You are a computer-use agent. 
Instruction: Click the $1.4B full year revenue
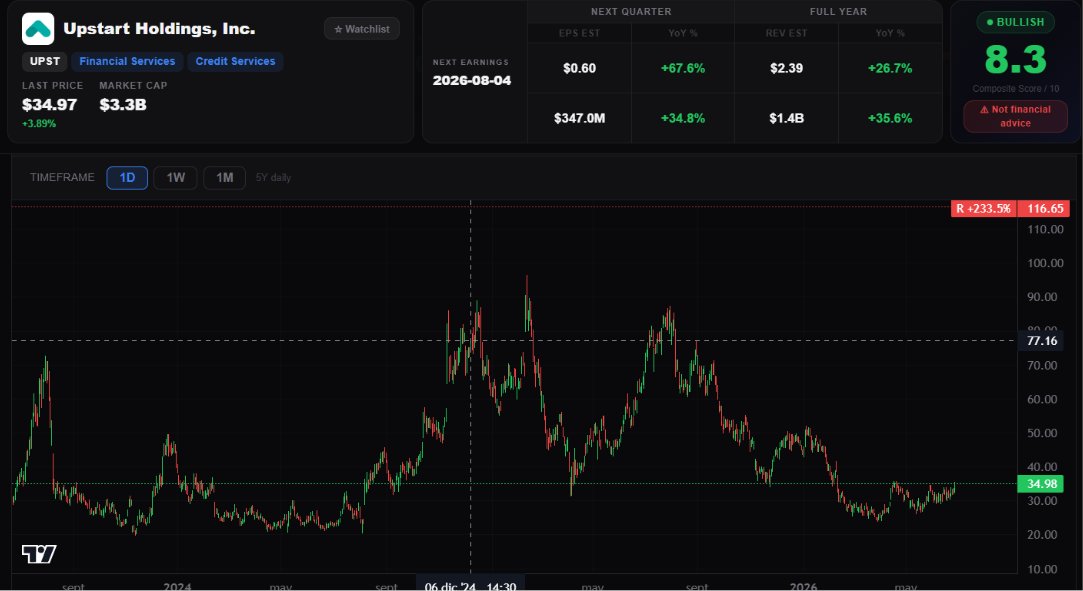pos(787,118)
